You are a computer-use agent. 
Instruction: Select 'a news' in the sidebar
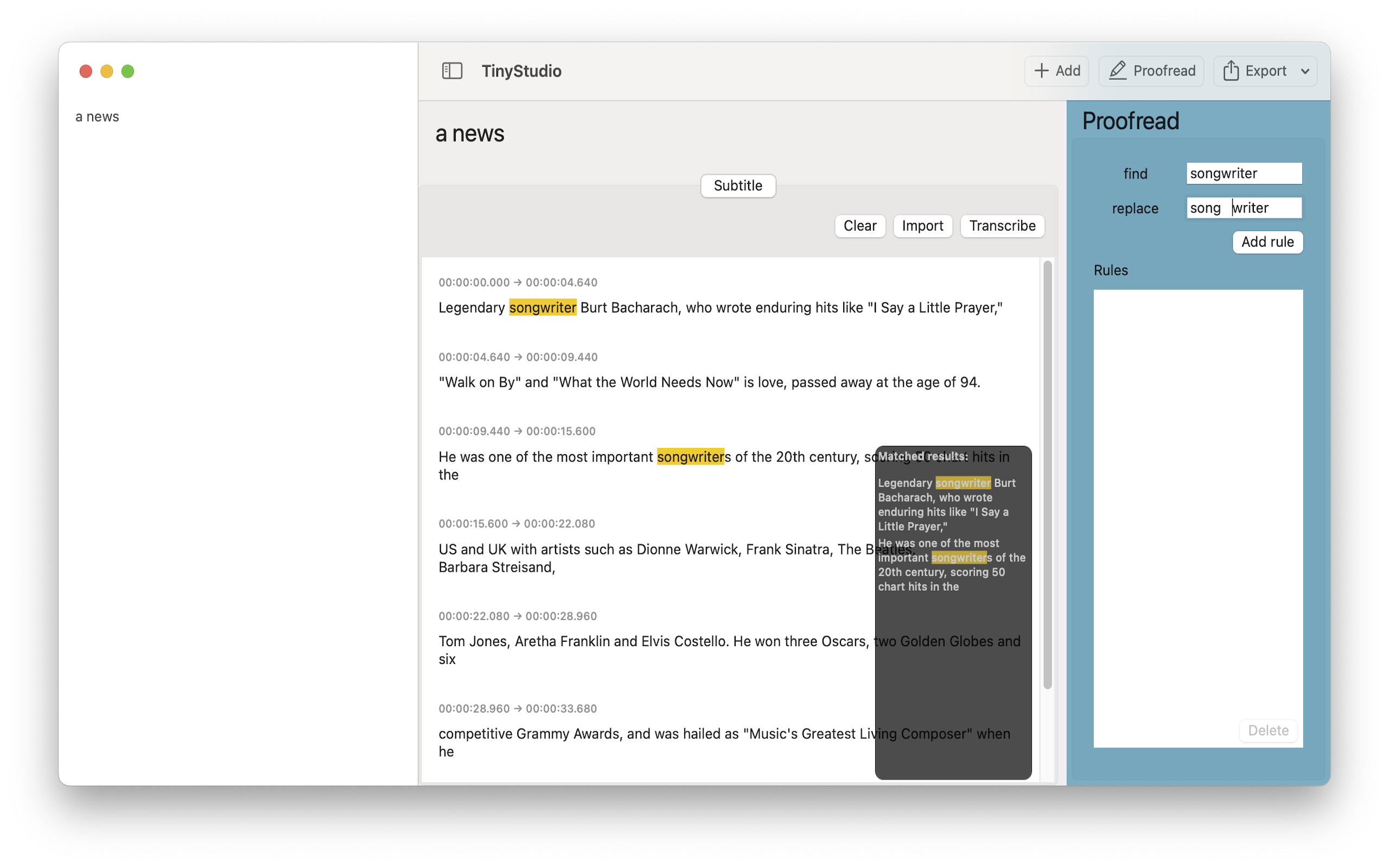[x=97, y=117]
